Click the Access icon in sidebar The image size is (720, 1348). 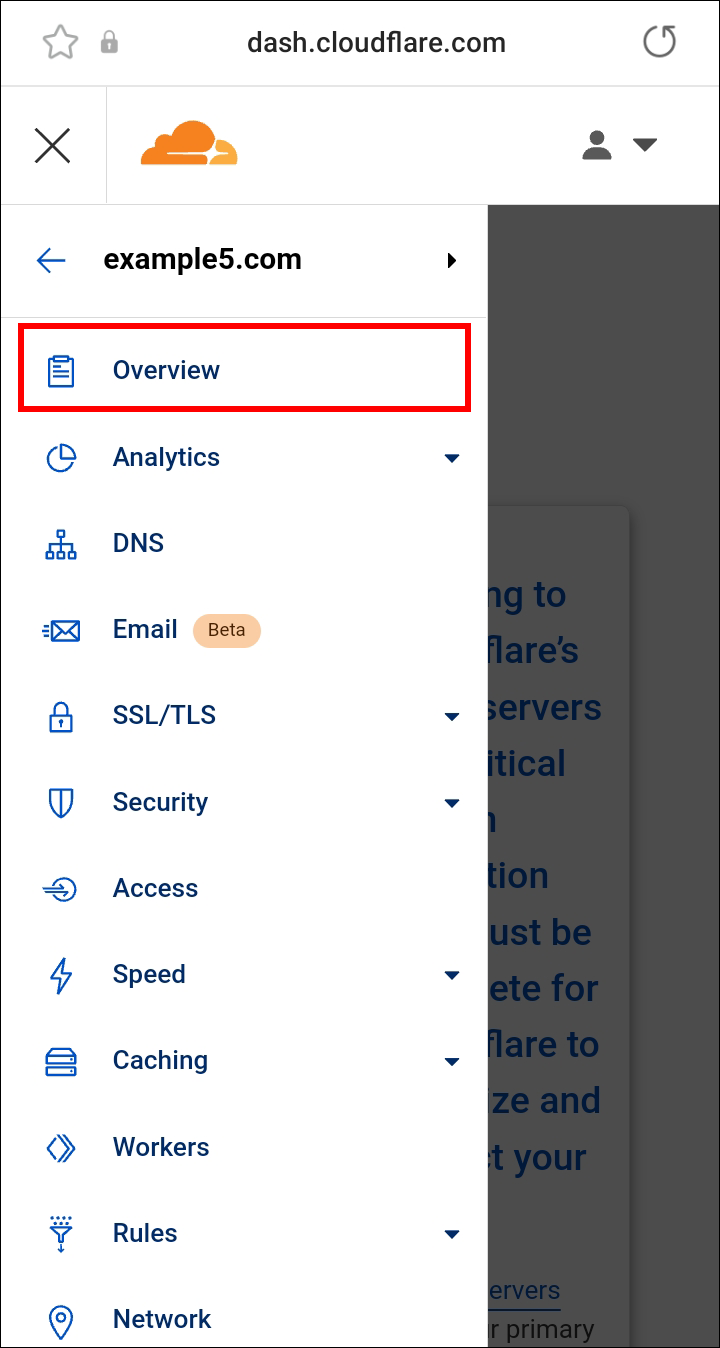(61, 889)
